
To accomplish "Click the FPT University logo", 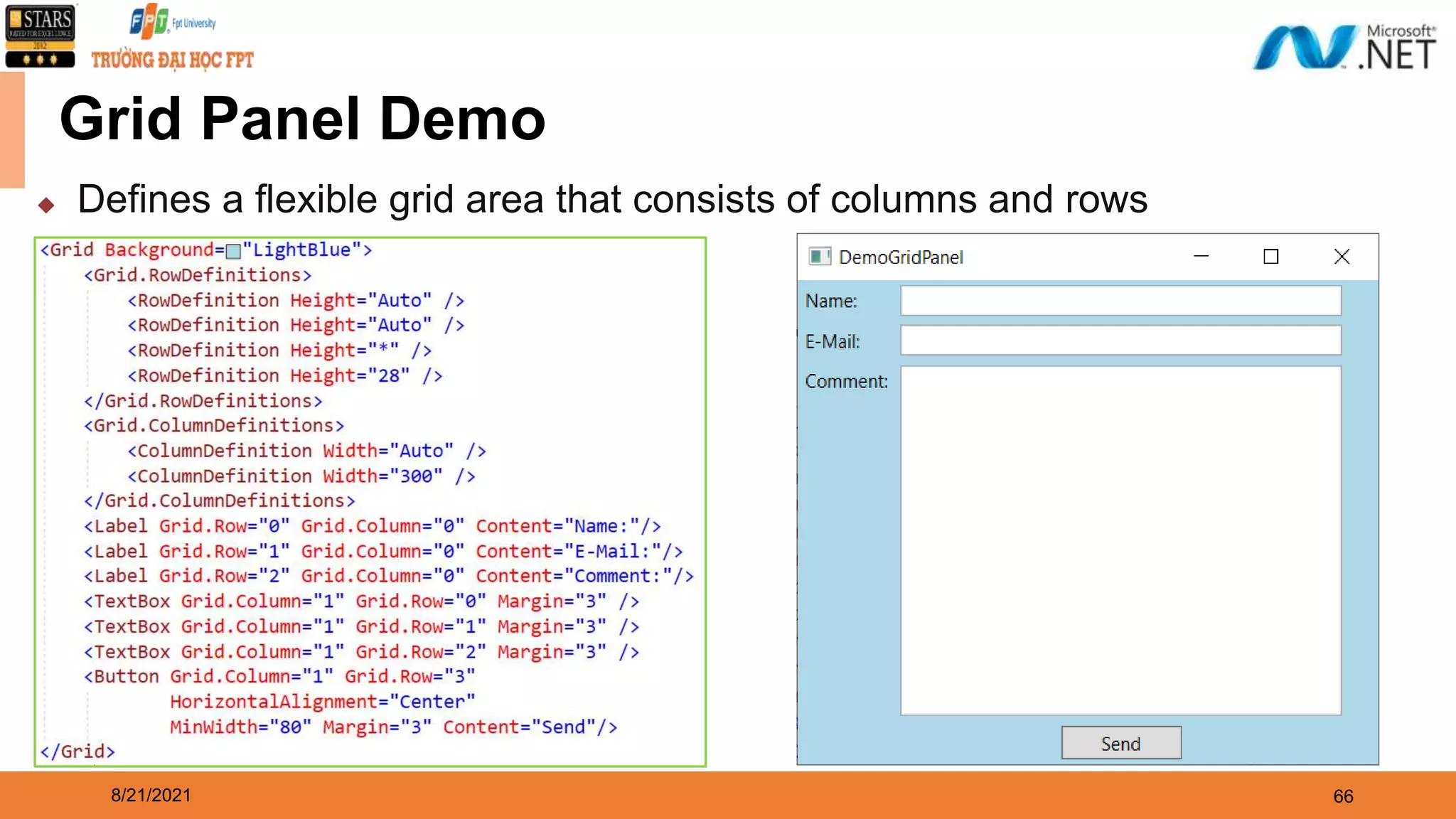I will (x=172, y=22).
